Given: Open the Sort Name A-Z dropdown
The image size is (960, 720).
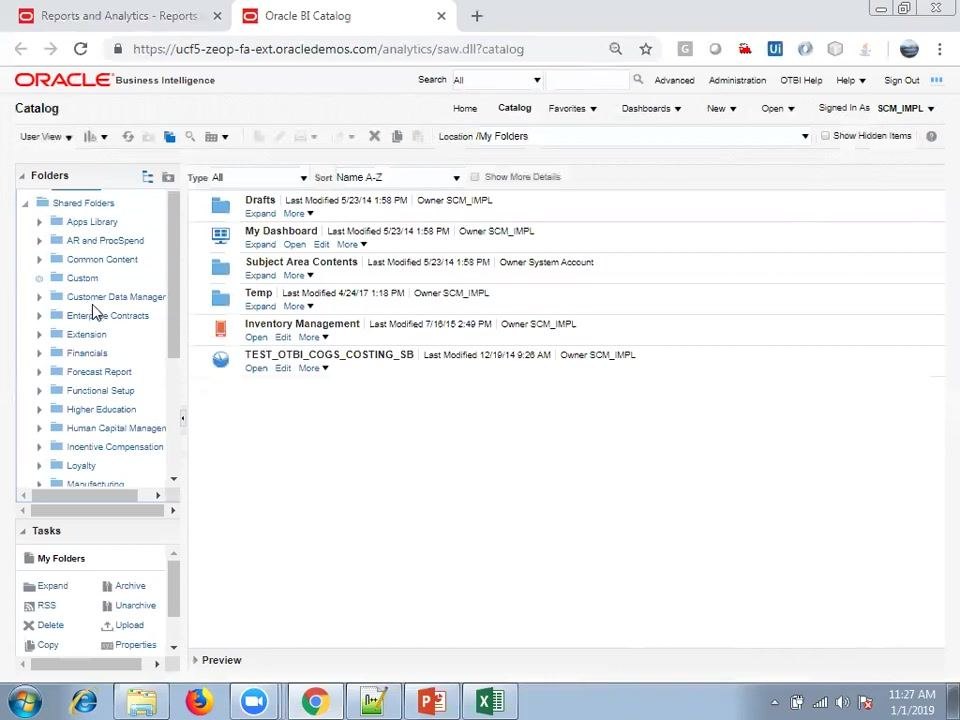Looking at the screenshot, I should click(397, 178).
